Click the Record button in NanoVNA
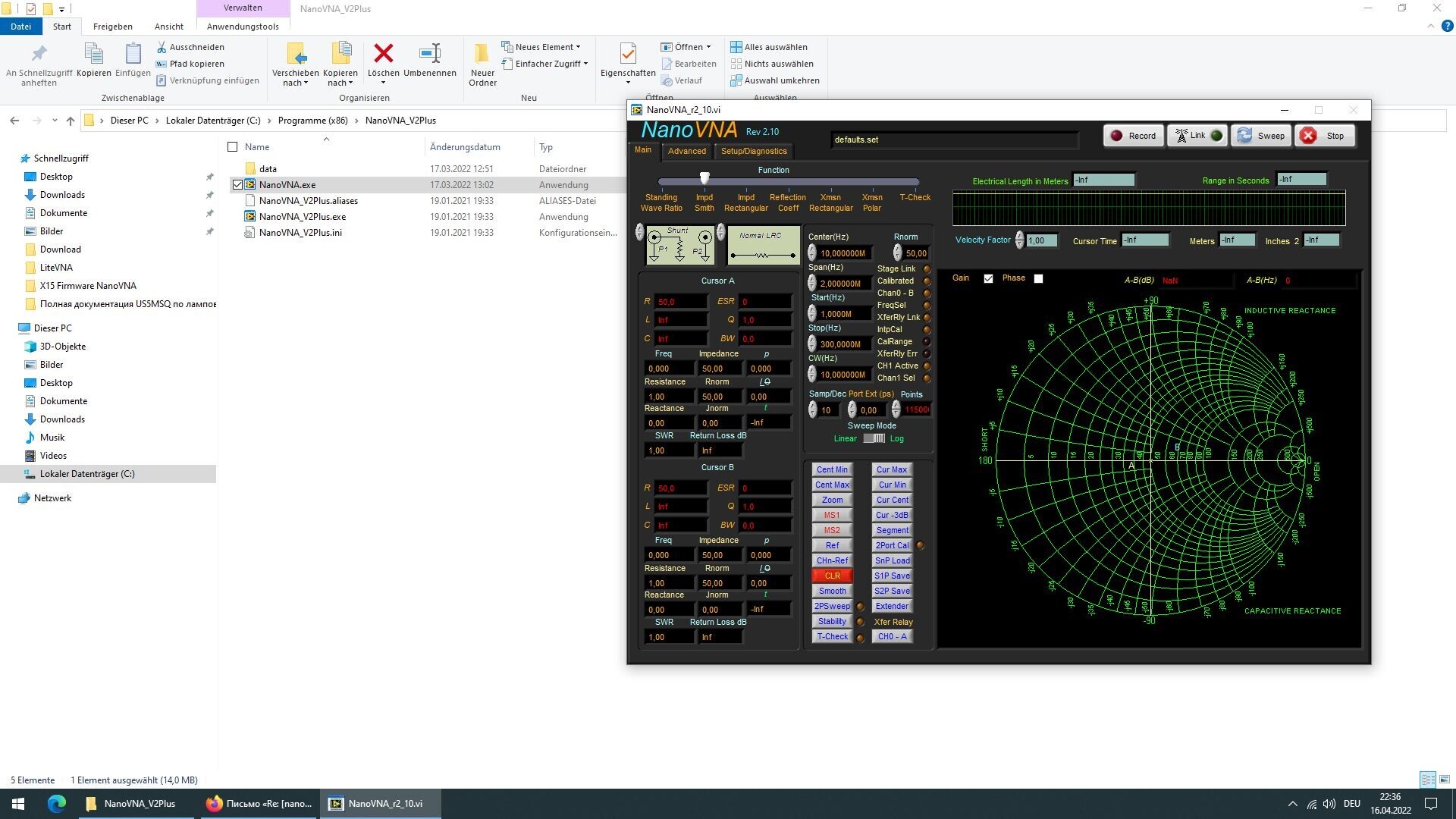Image resolution: width=1456 pixels, height=819 pixels. [1134, 136]
